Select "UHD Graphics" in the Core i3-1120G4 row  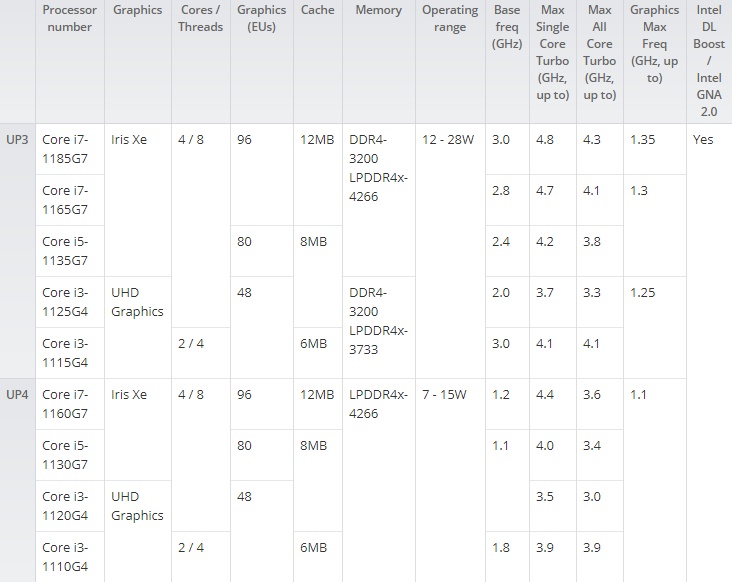pyautogui.click(x=137, y=505)
